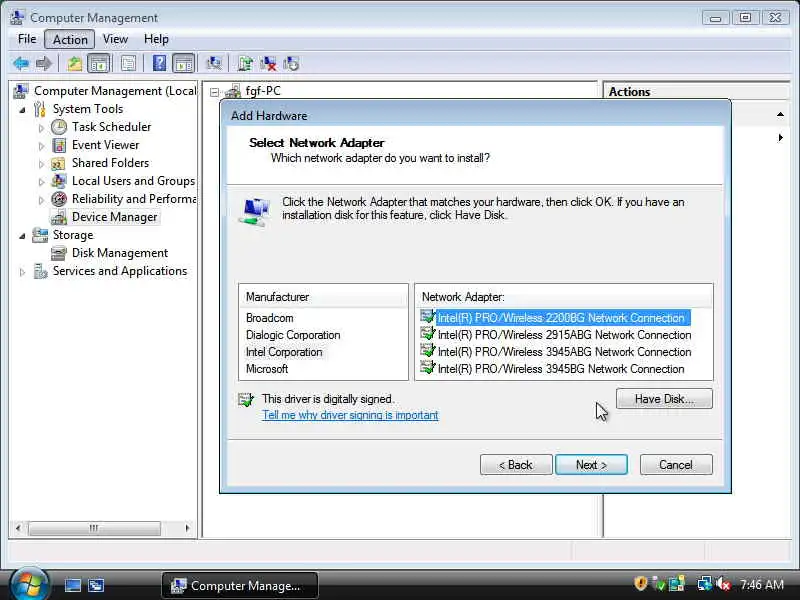The height and width of the screenshot is (600, 800).
Task: Select Task Scheduler clock icon in tree
Action: pyautogui.click(x=59, y=127)
